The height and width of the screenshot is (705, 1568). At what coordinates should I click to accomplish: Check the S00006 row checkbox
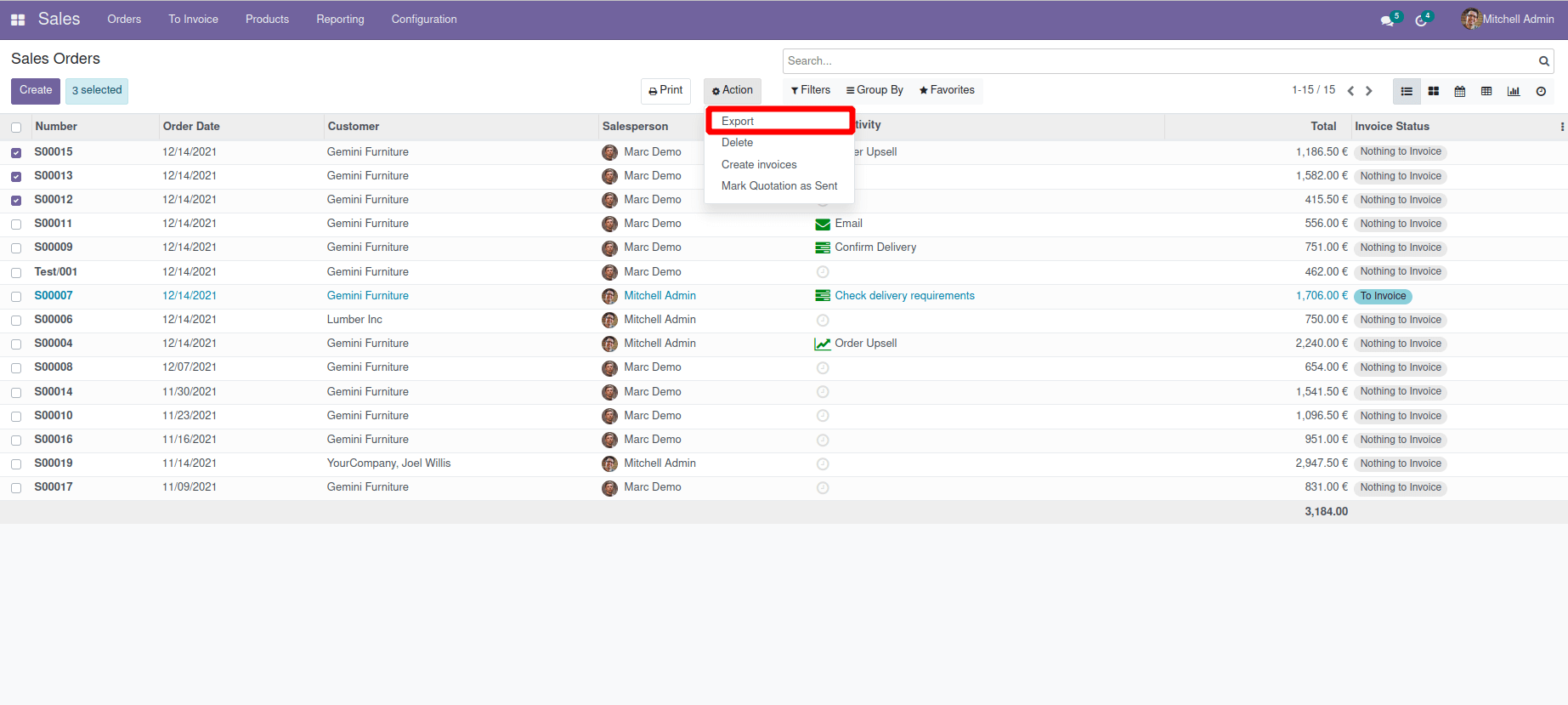pyautogui.click(x=16, y=321)
